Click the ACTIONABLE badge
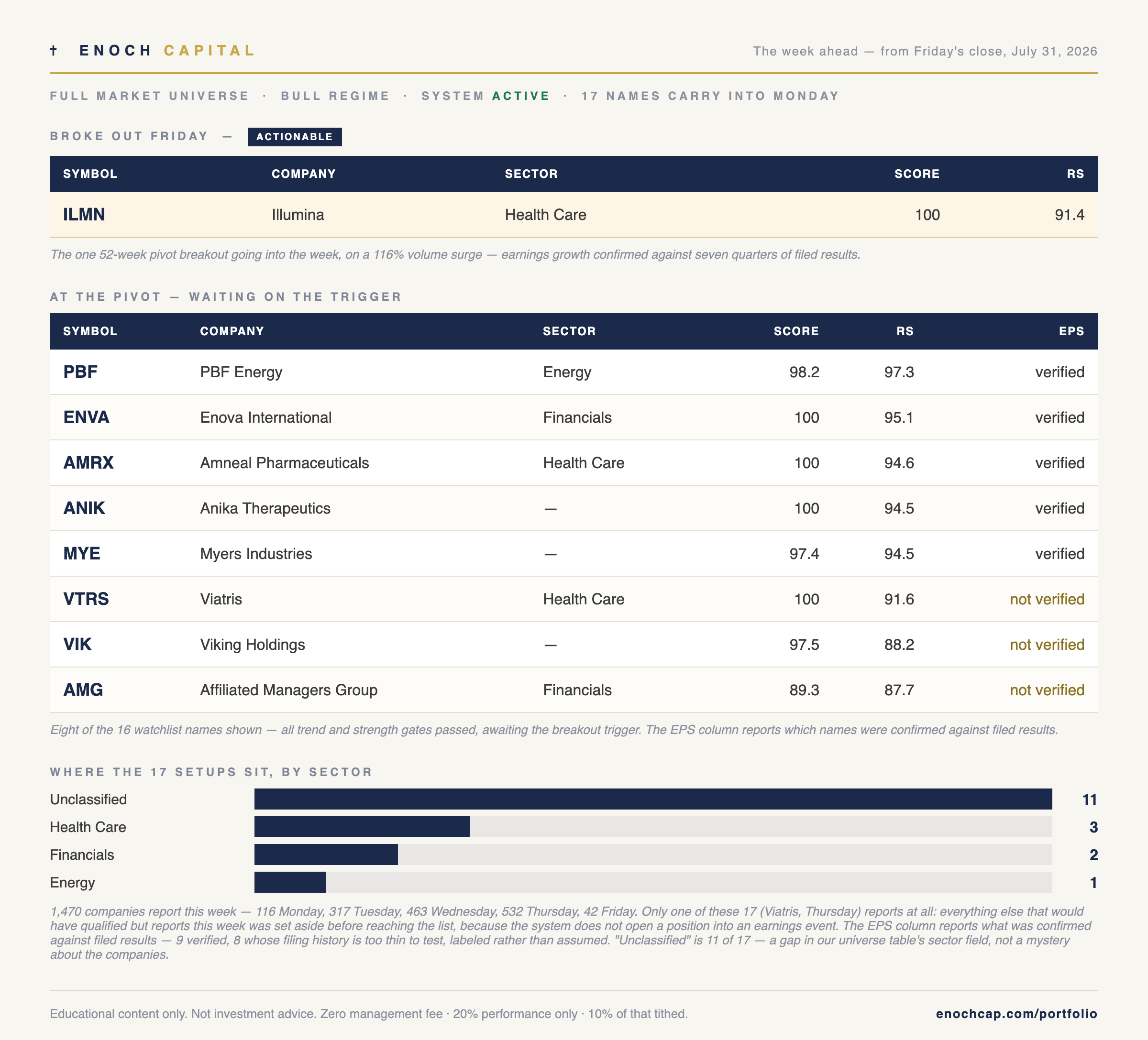Image resolution: width=1148 pixels, height=1040 pixels. pyautogui.click(x=294, y=137)
